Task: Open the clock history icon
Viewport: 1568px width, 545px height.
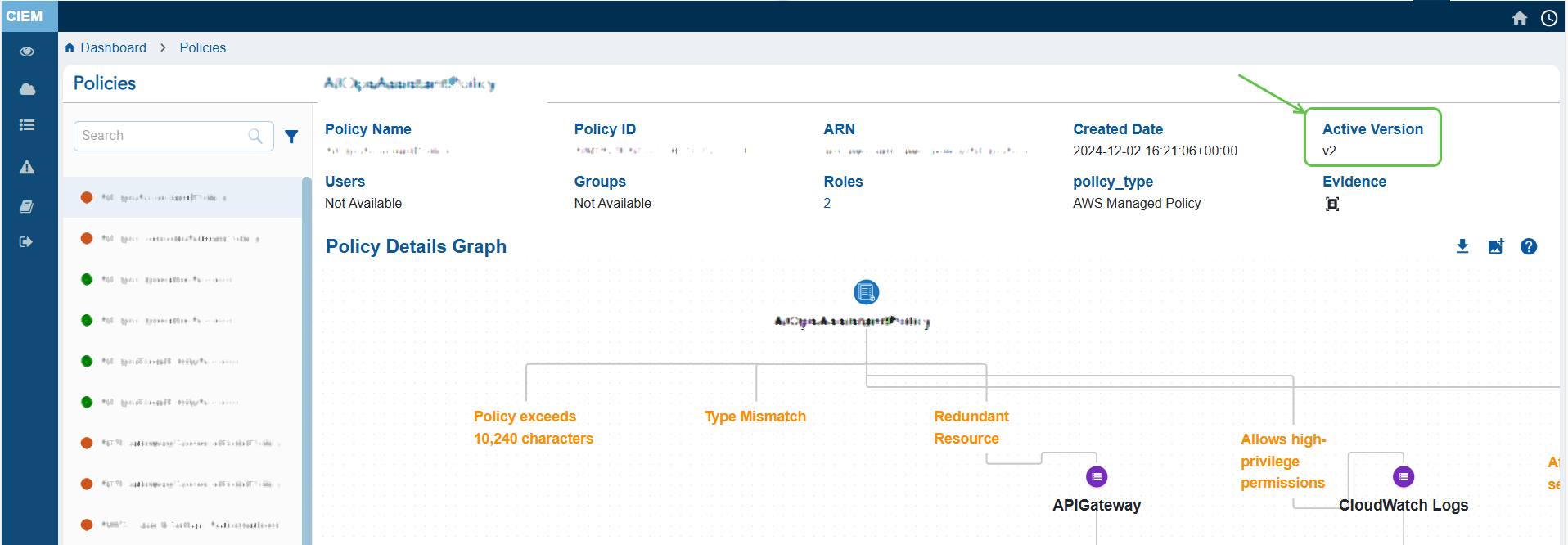Action: (x=1549, y=18)
